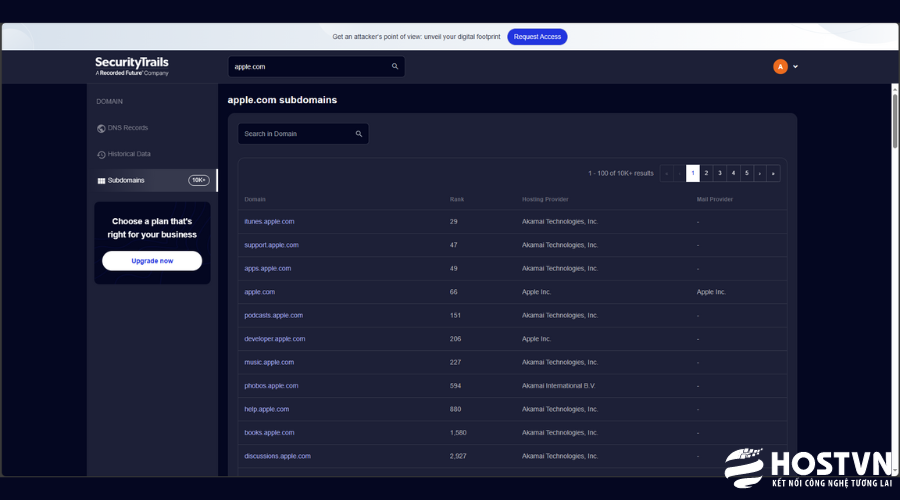Screen dimensions: 900x500
Task: Click rank value 2,927
Action: click(458, 456)
